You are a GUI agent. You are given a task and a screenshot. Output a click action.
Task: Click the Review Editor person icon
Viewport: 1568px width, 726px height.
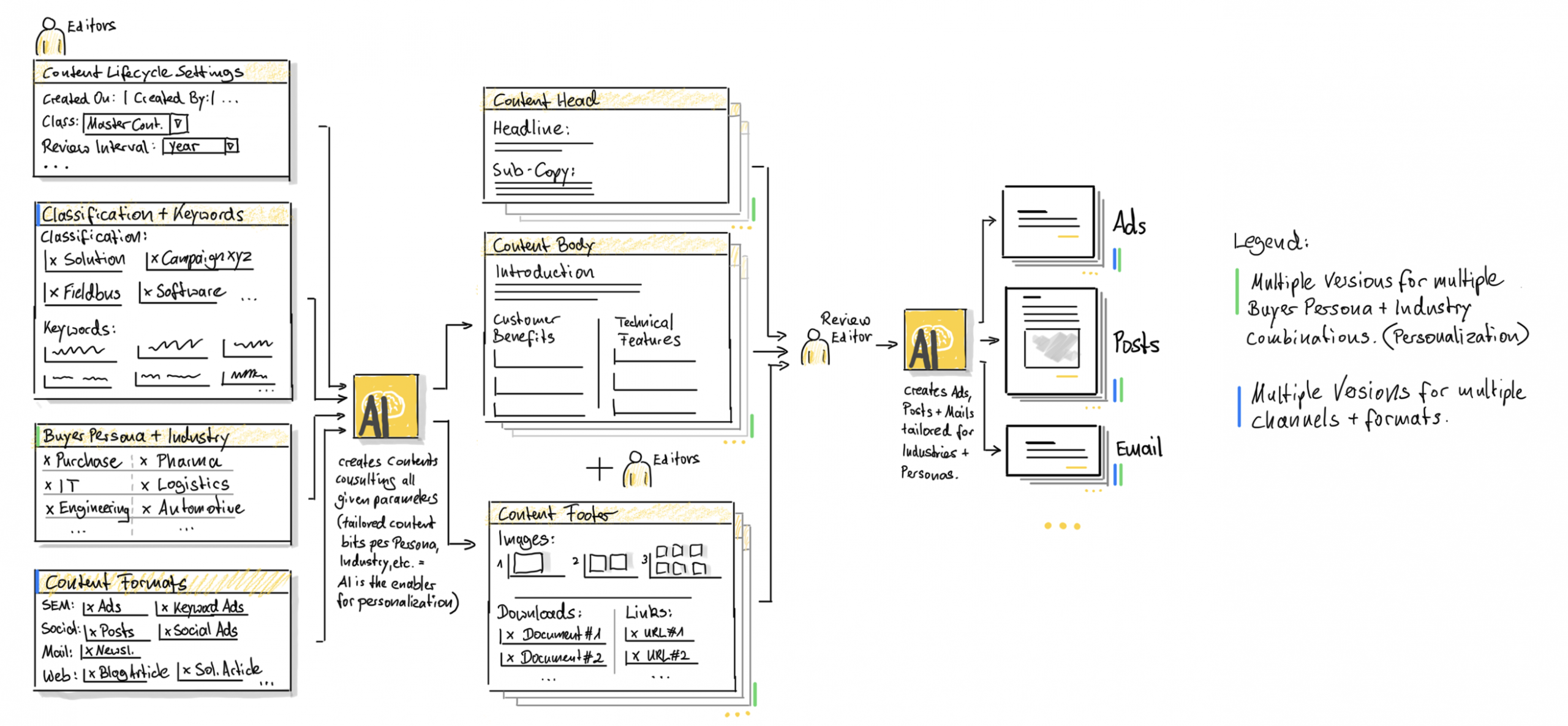[x=814, y=347]
